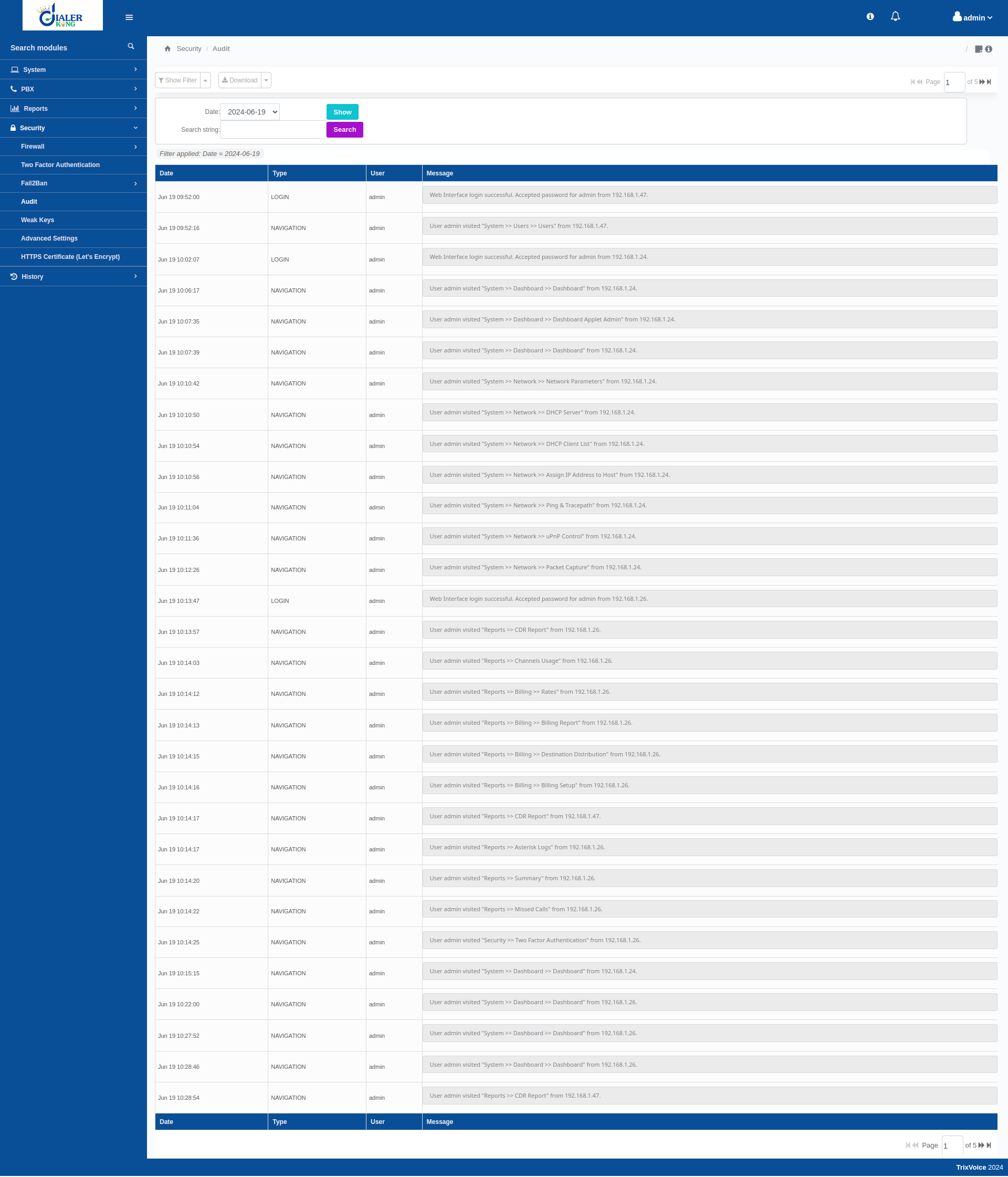Click the Download button
Viewport: 1008px width, 1177px height.
tap(239, 80)
